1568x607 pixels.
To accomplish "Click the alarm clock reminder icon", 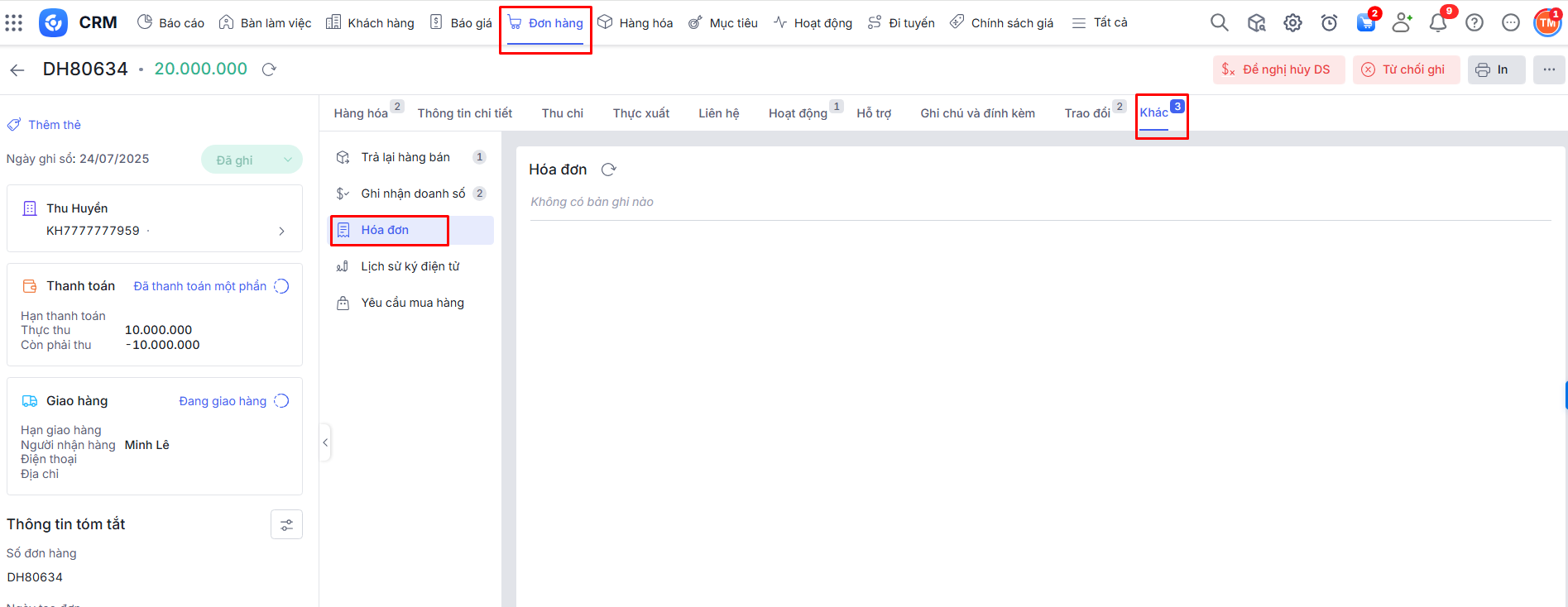I will coord(1329,23).
